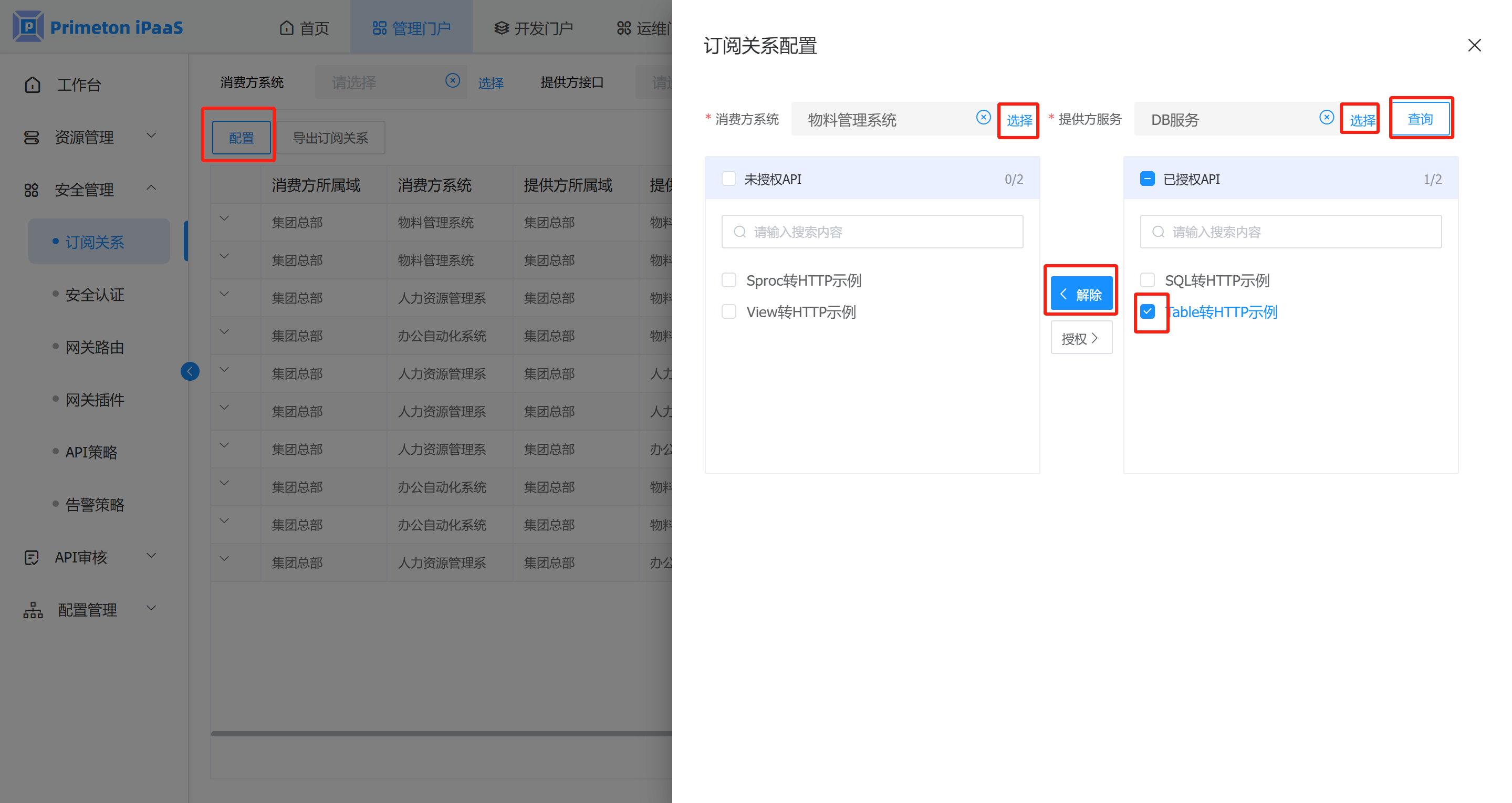Check the View转HTTP示例 checkbox
The height and width of the screenshot is (803, 1512).
(x=728, y=311)
